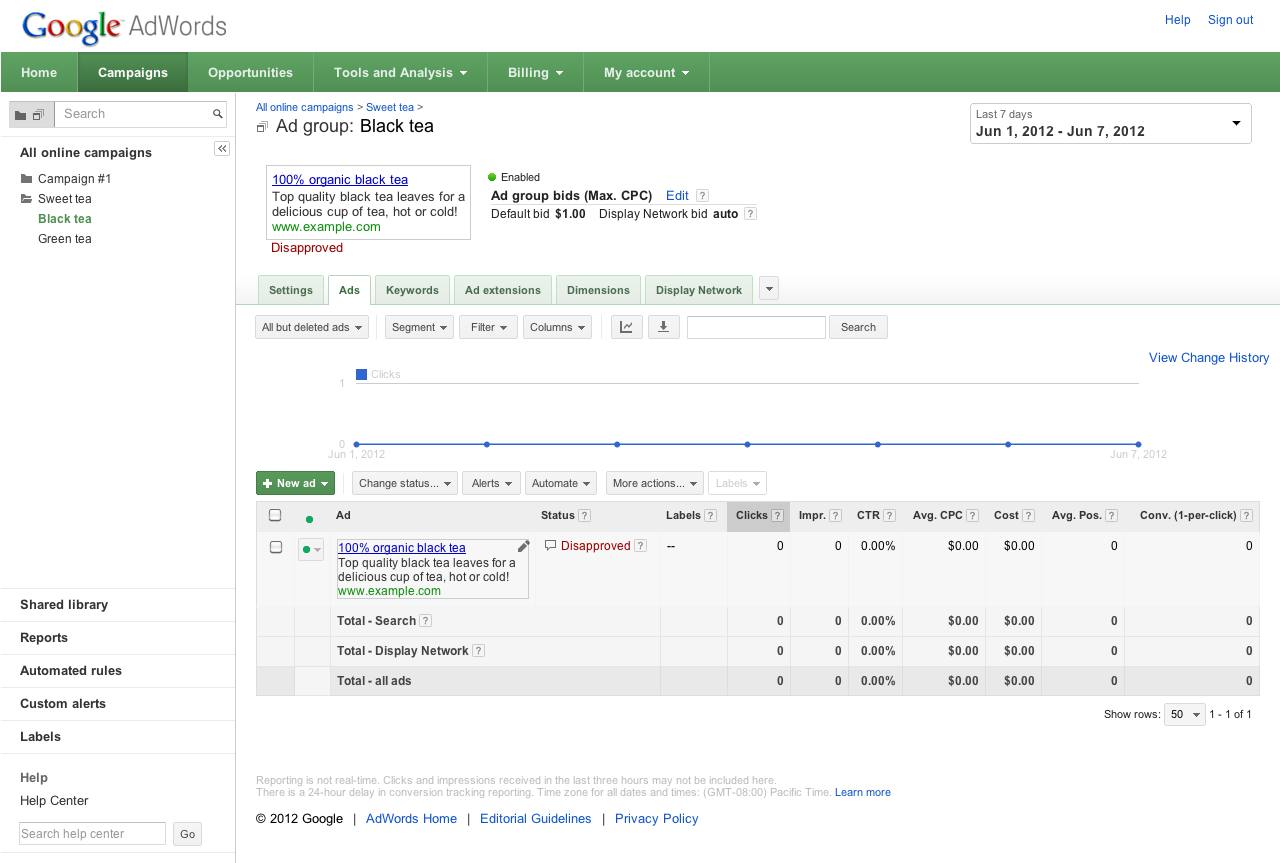1280x863 pixels.
Task: Click the Status column help icon
Action: [584, 516]
